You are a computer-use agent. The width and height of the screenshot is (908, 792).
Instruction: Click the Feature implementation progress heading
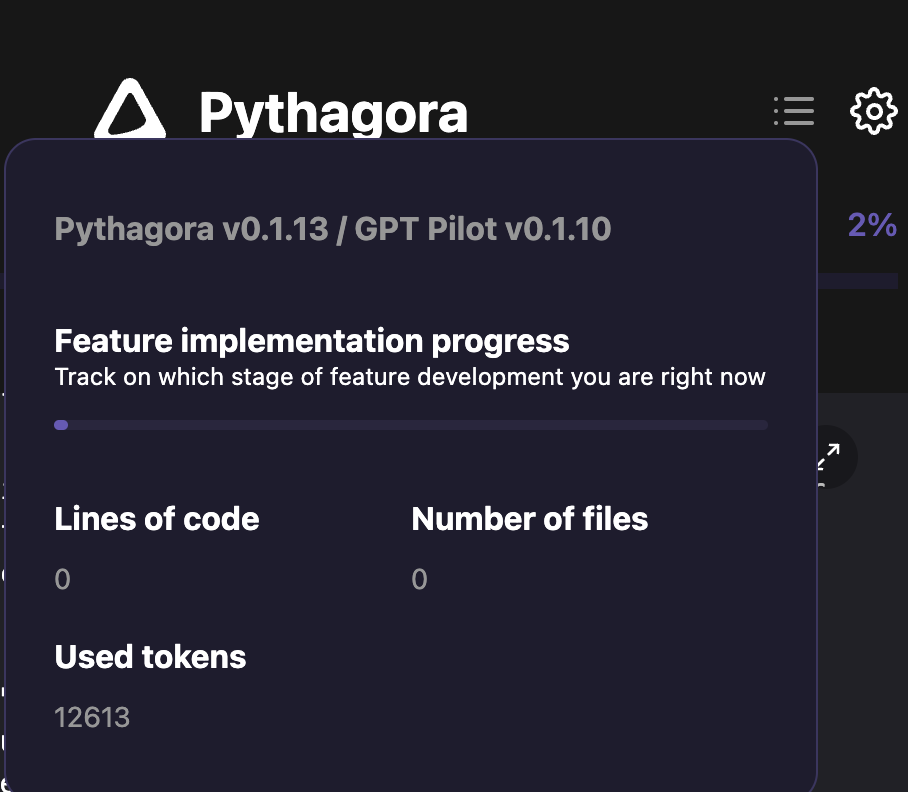pos(312,341)
